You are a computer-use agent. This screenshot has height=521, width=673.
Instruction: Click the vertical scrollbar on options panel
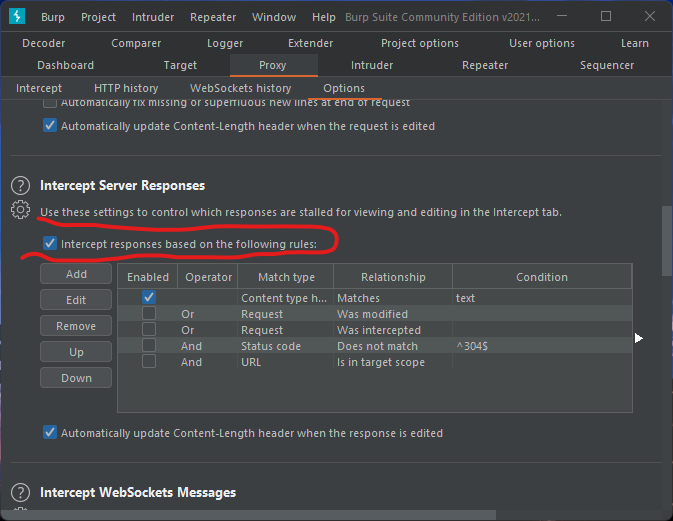(x=666, y=240)
